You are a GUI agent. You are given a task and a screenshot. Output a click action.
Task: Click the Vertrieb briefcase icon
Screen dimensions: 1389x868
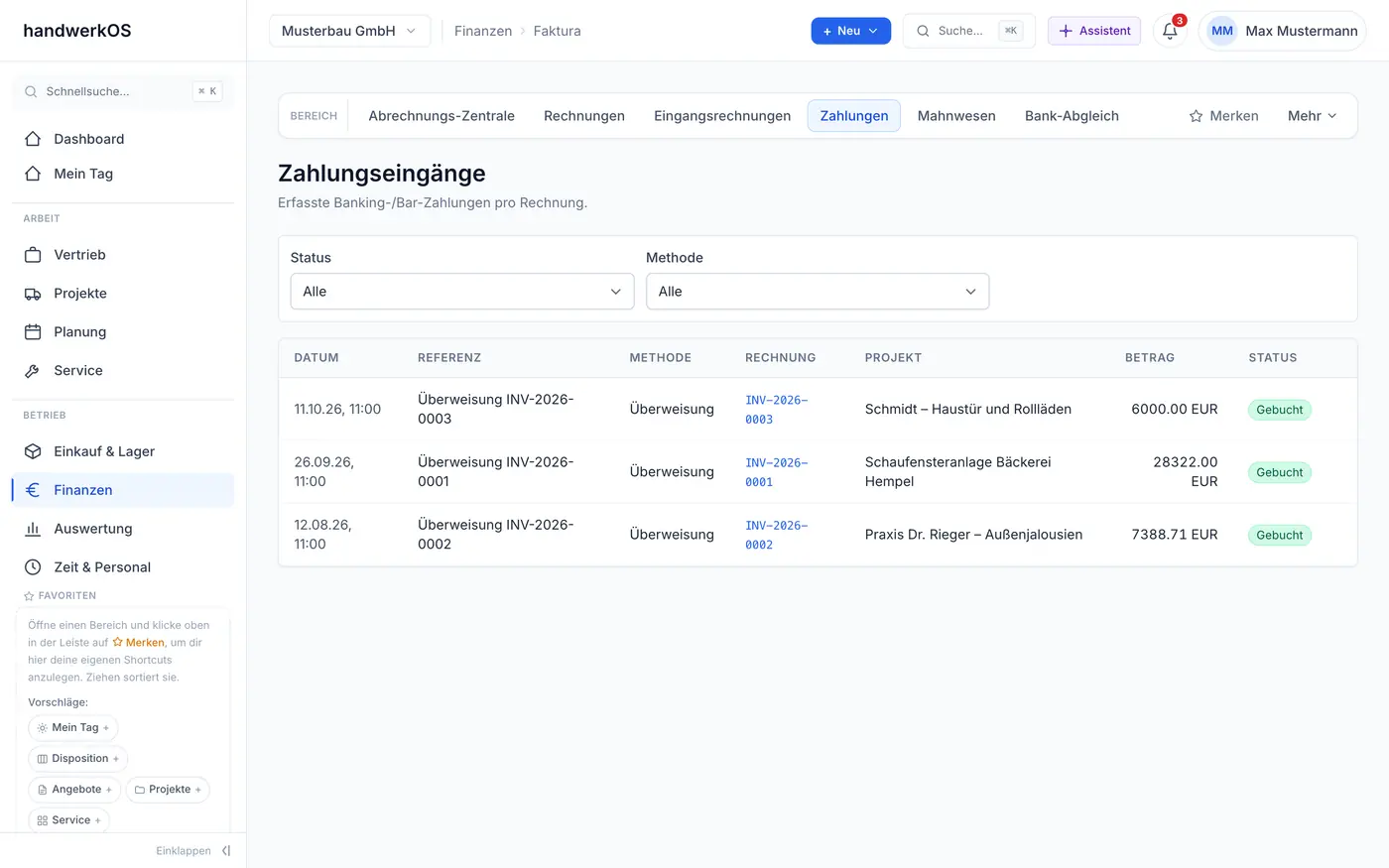pyautogui.click(x=33, y=255)
